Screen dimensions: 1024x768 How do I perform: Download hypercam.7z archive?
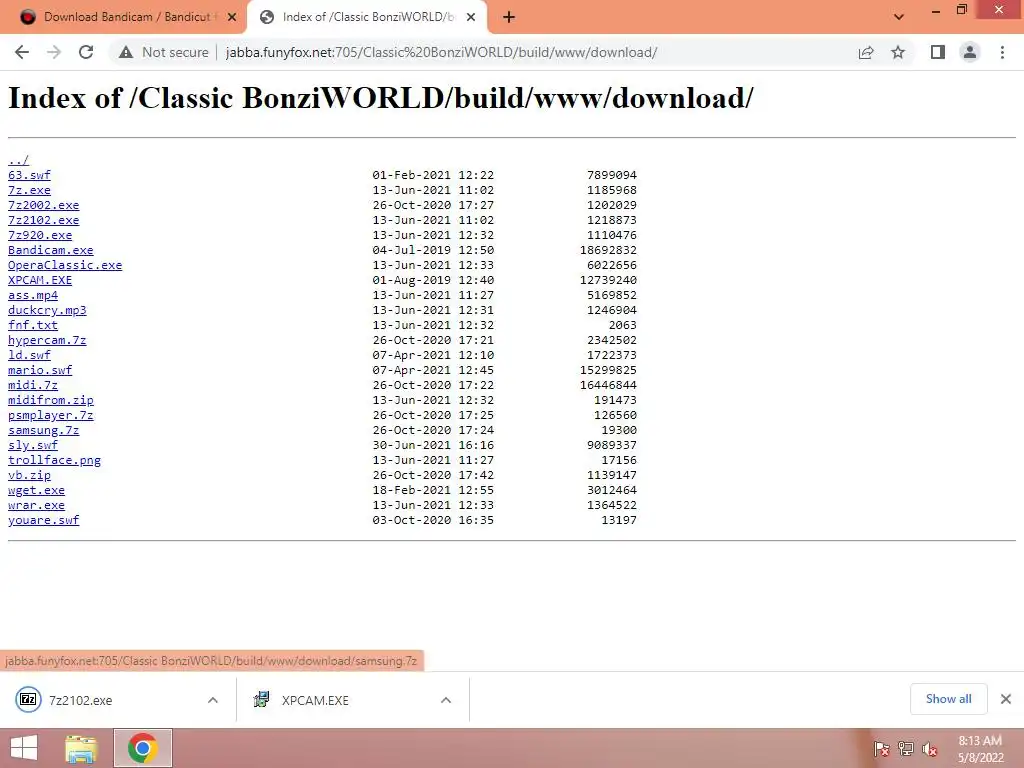tap(47, 340)
